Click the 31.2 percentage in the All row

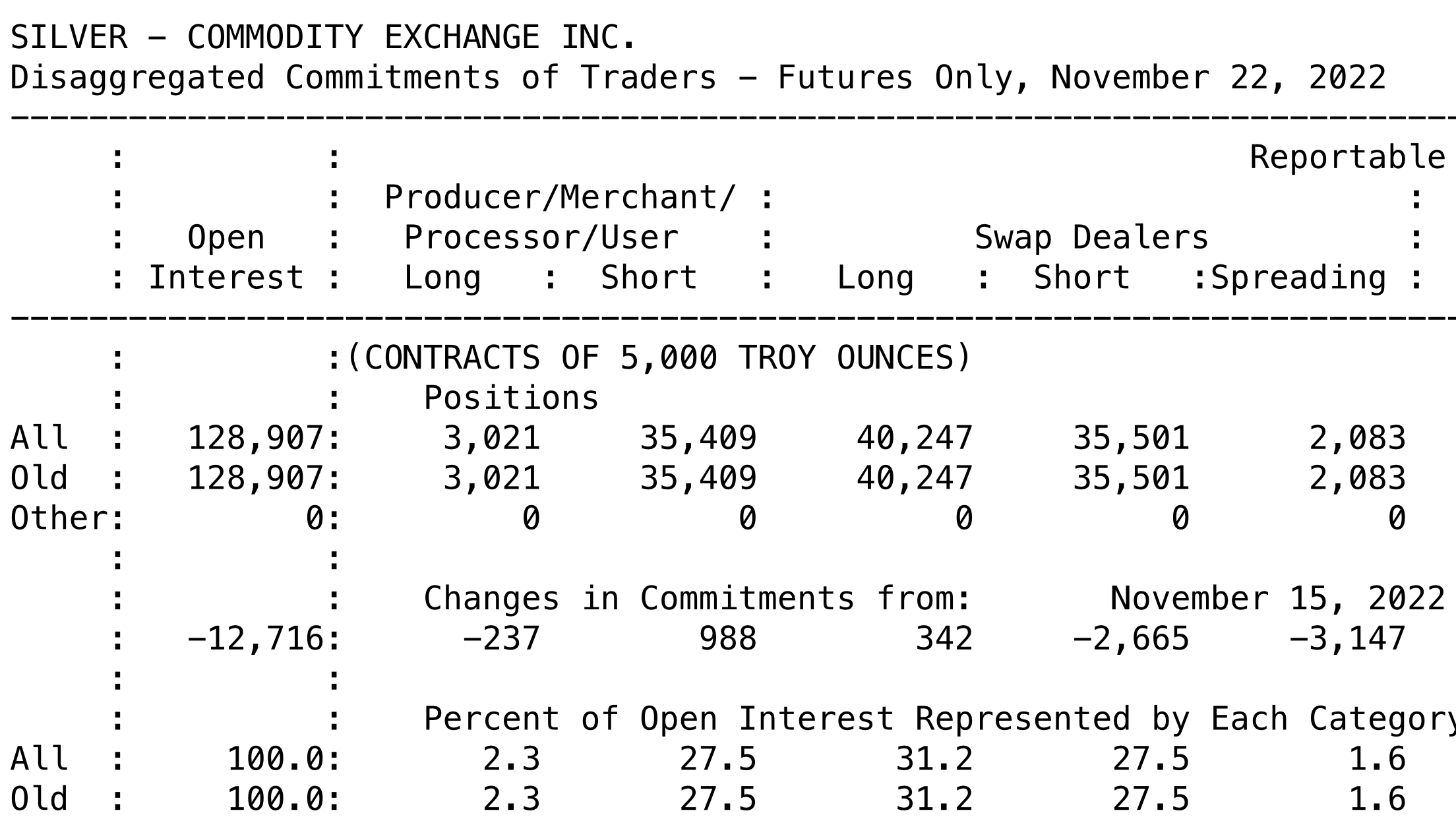pyautogui.click(x=934, y=759)
